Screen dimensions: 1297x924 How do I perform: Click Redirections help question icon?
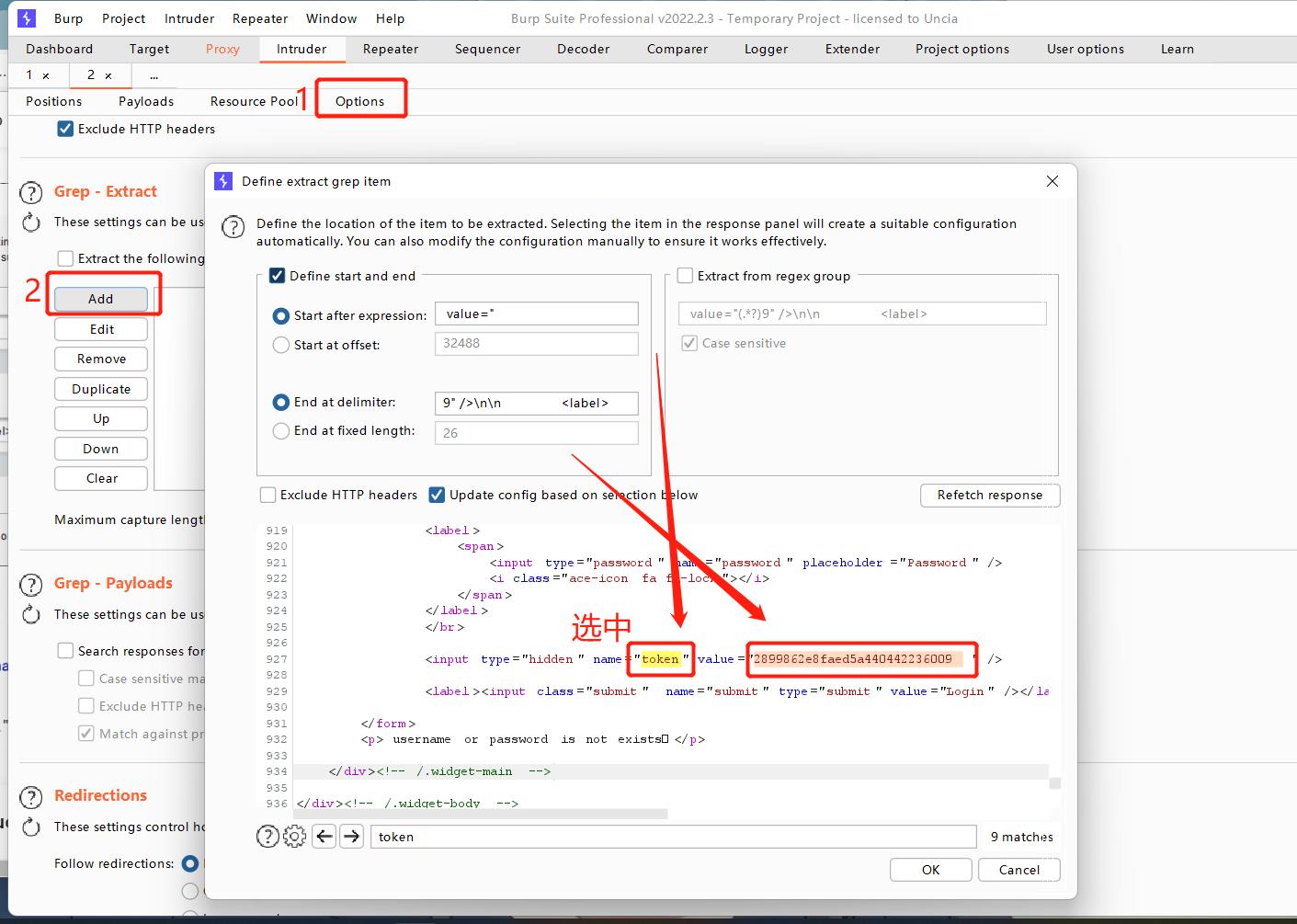click(31, 797)
